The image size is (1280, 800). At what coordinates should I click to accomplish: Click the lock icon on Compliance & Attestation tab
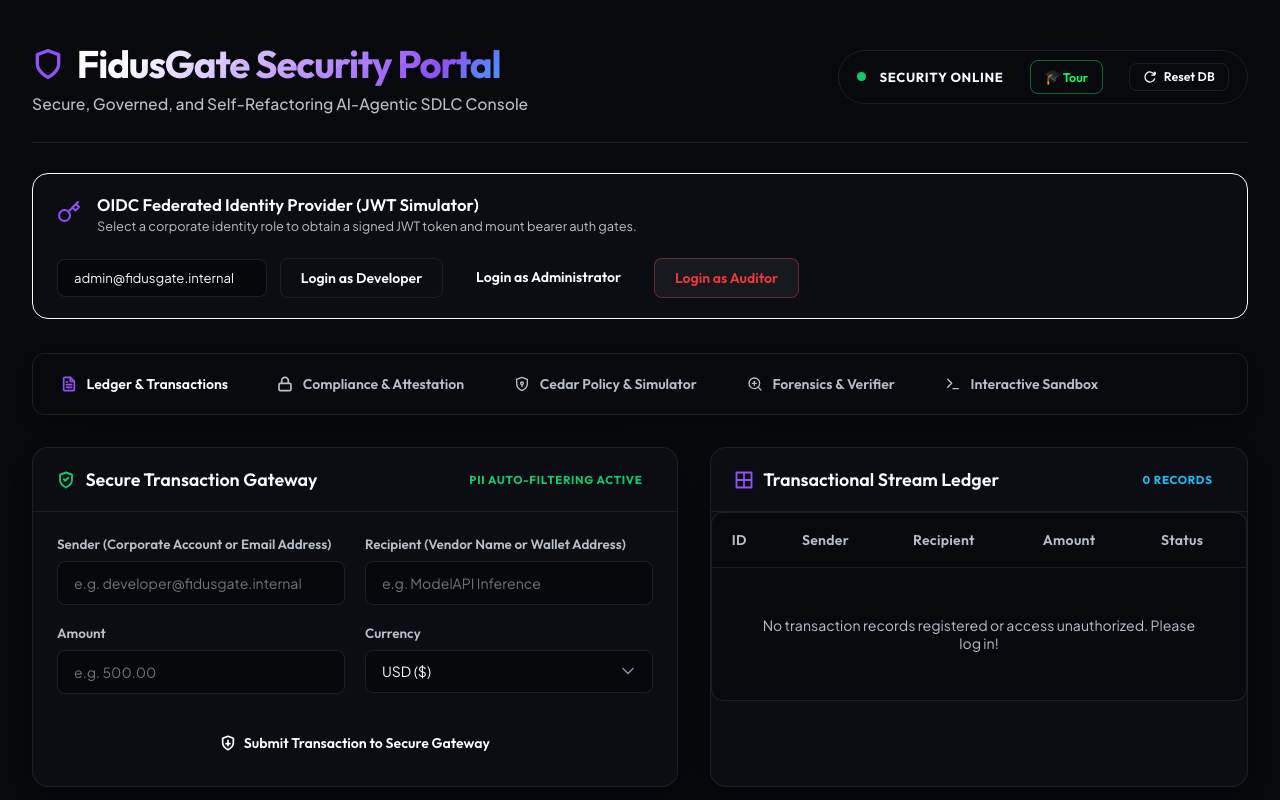pos(285,384)
